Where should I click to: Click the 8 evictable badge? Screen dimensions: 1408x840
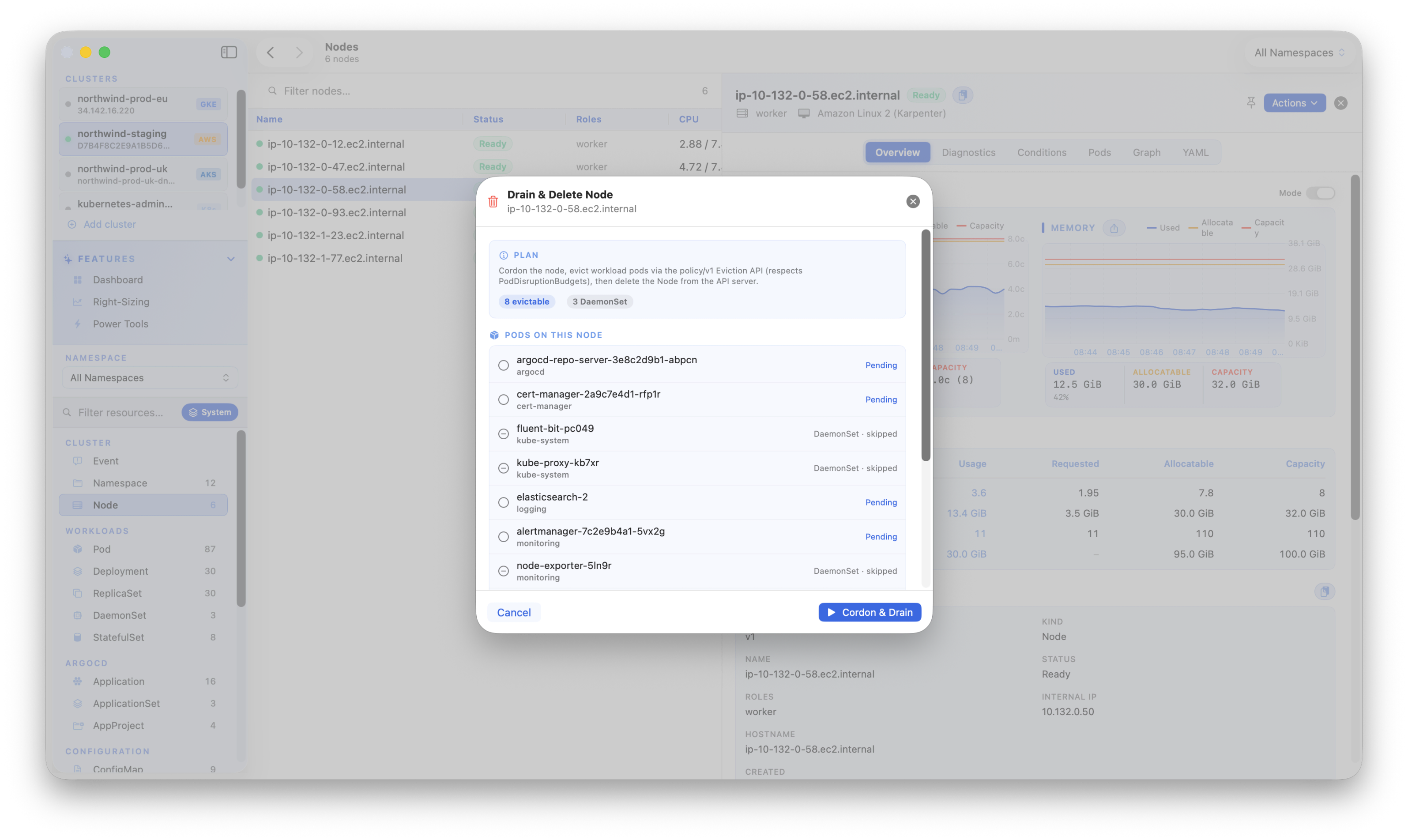(526, 301)
